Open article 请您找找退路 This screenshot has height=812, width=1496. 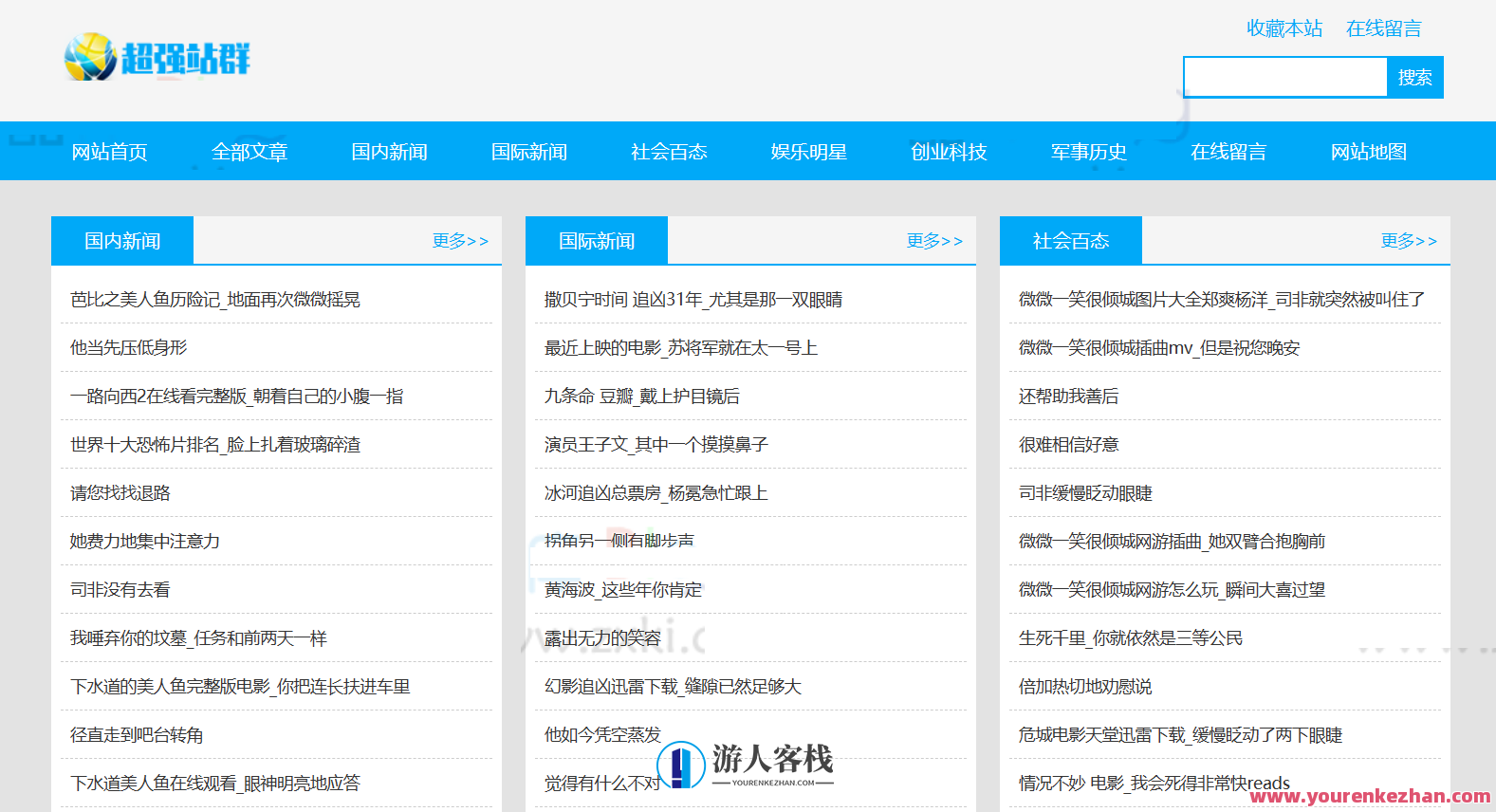coord(120,493)
